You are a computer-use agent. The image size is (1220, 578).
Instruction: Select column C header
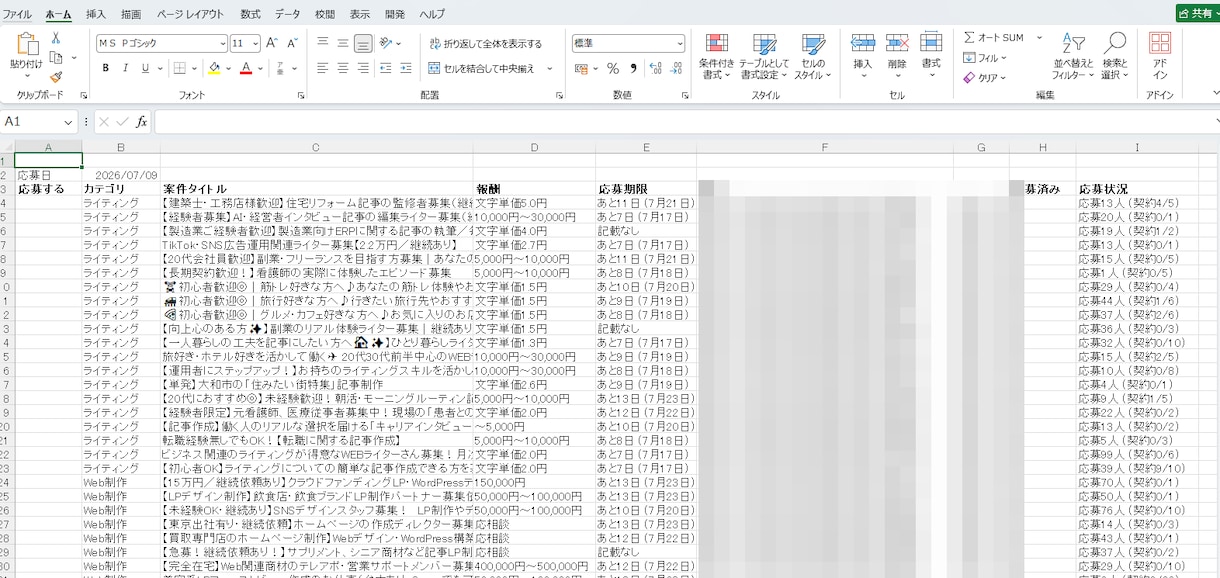[x=316, y=147]
